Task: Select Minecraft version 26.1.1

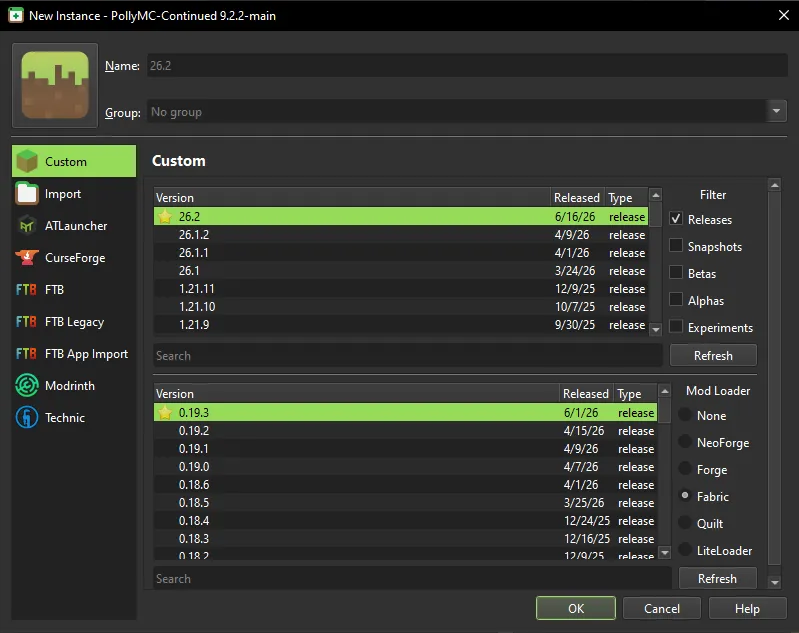Action: pyautogui.click(x=401, y=253)
